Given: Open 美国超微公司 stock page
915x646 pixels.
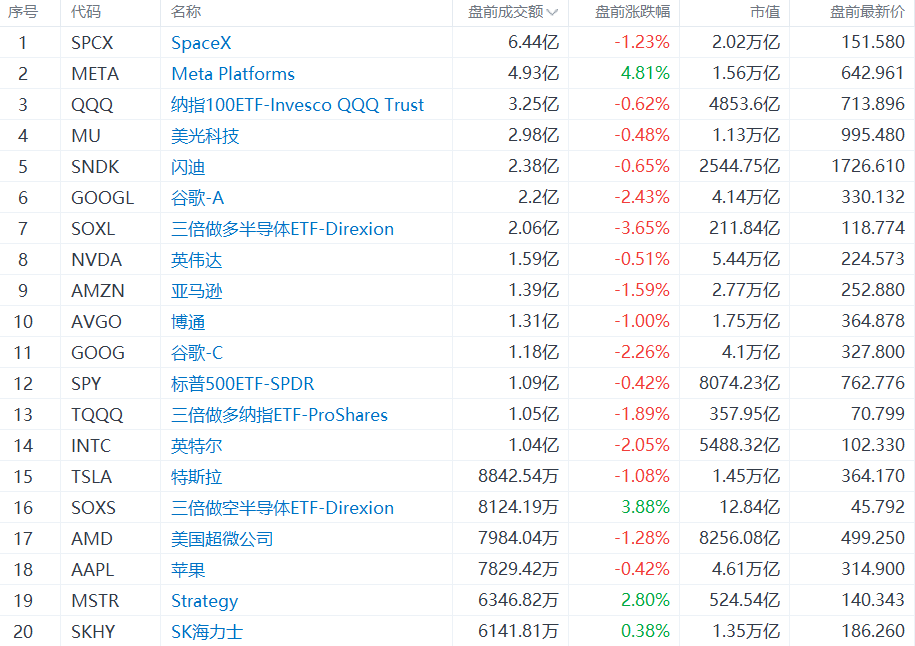Looking at the screenshot, I should tap(222, 539).
